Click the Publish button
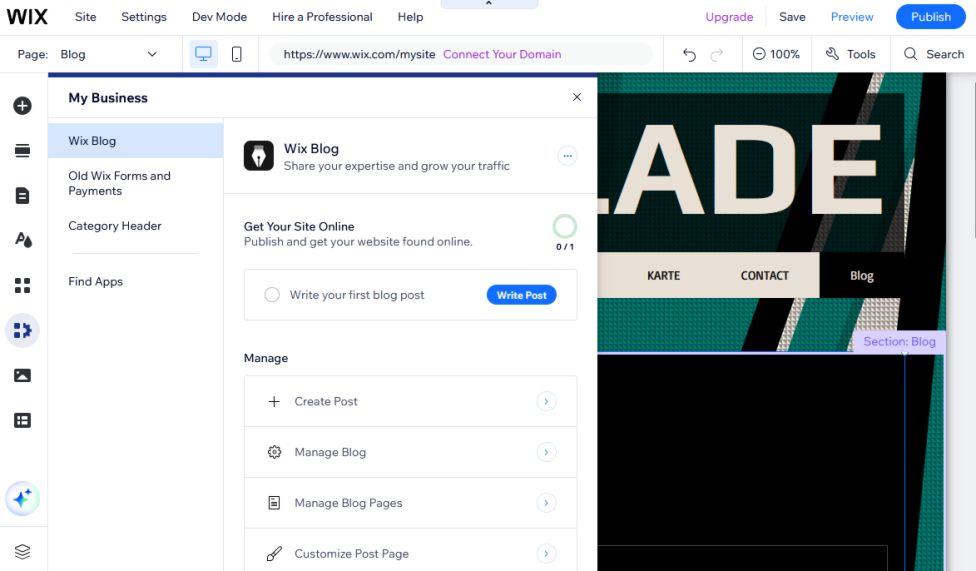Image resolution: width=976 pixels, height=571 pixels. click(931, 17)
